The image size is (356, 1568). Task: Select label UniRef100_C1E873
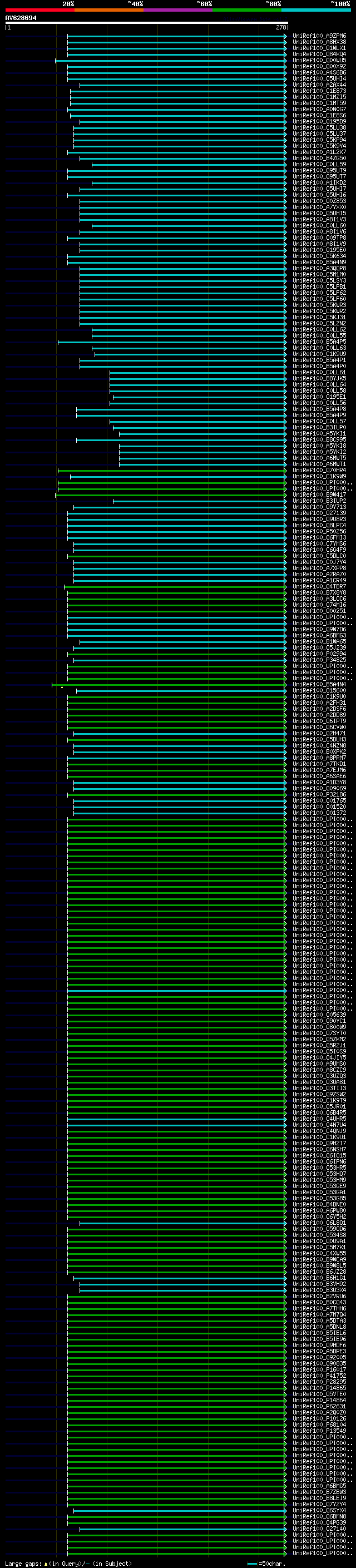pos(319,91)
